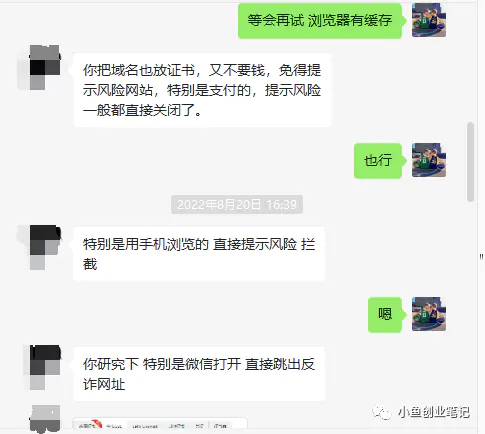The width and height of the screenshot is (485, 434).
Task: Open the sender avatar beside '等会再试 浏览器有缓存'
Action: coord(429,20)
